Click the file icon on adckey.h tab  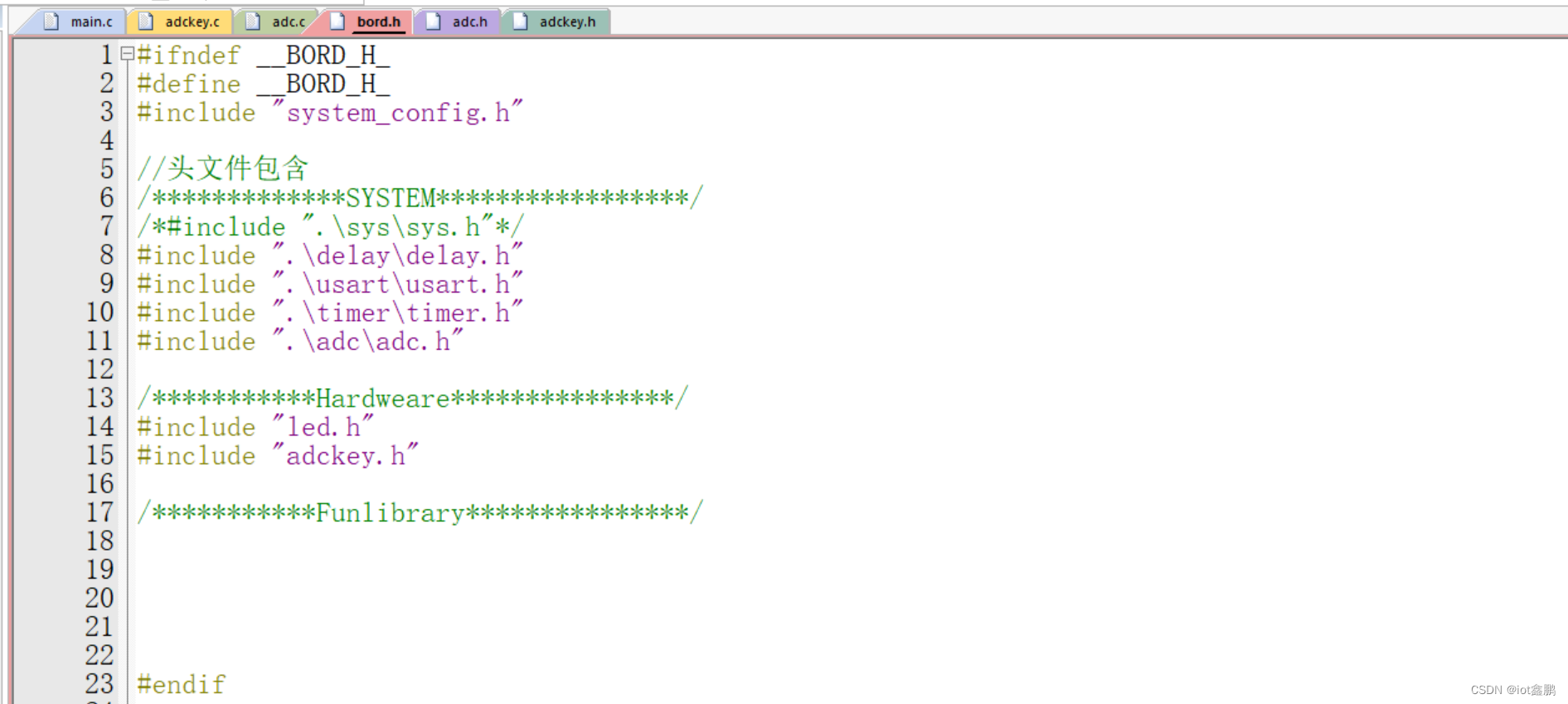point(520,22)
